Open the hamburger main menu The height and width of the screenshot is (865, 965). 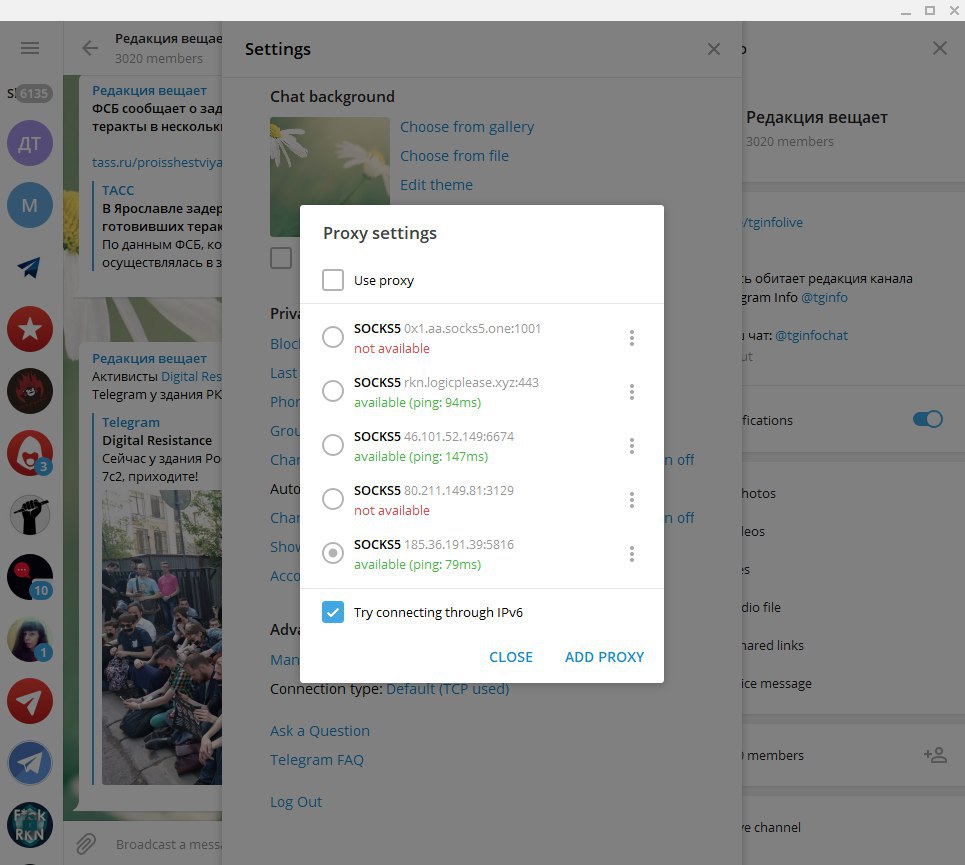pos(30,48)
